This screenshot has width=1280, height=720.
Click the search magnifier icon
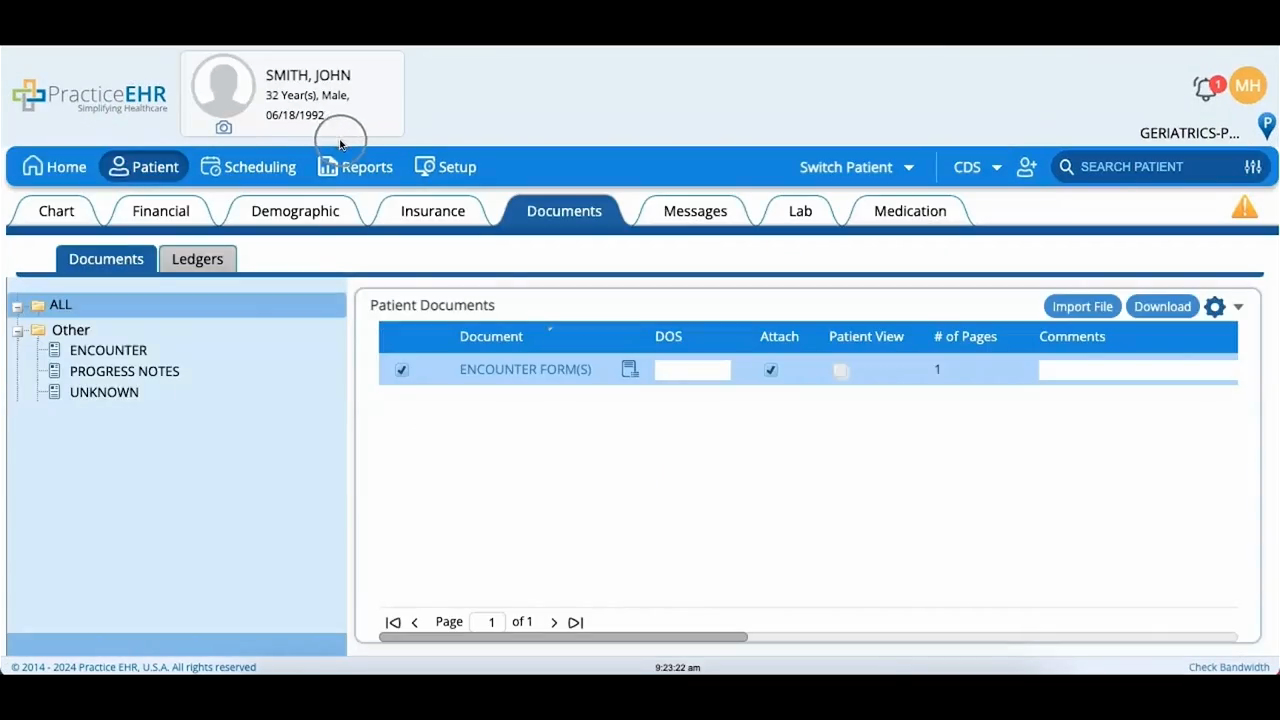point(1066,167)
